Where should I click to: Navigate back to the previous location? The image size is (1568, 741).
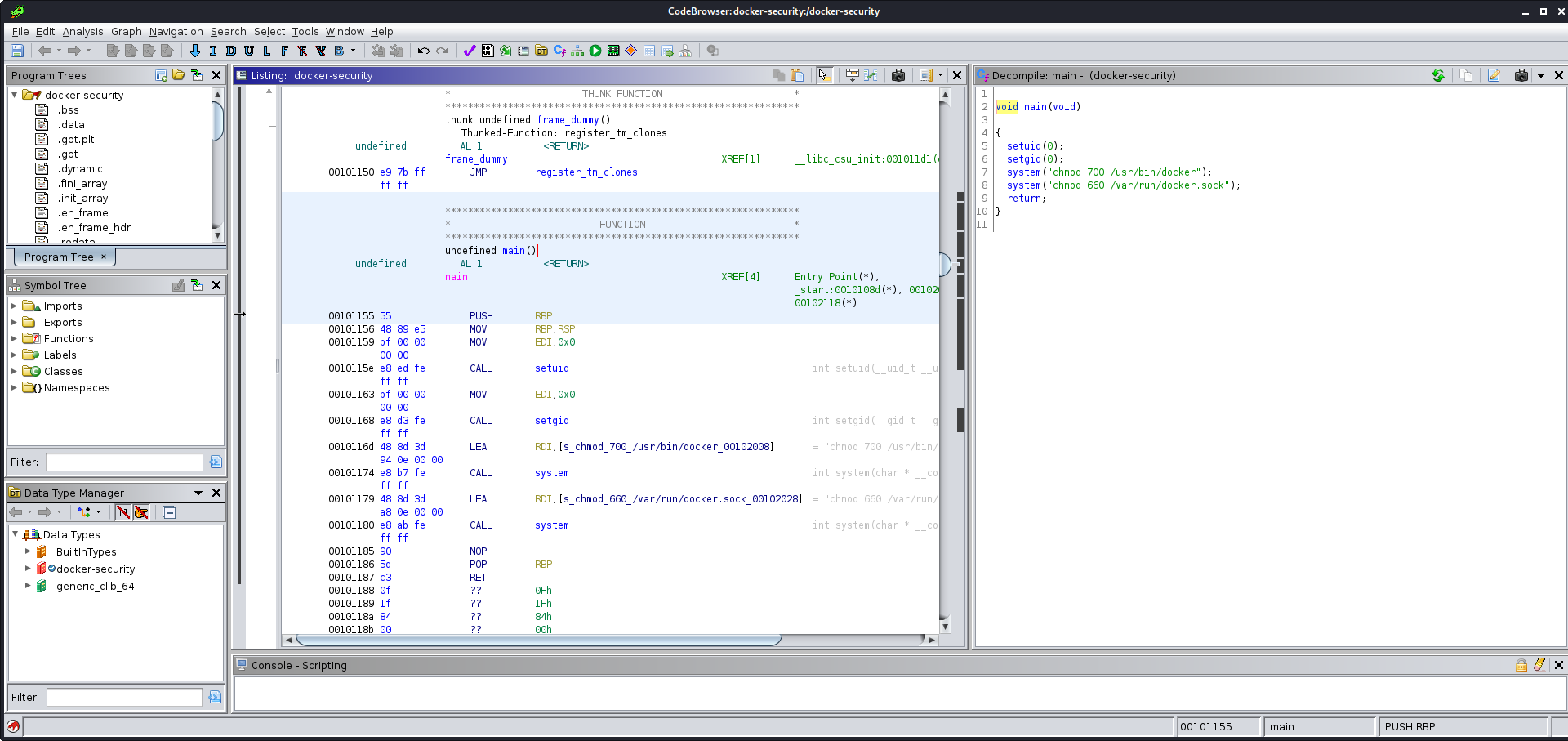[x=46, y=51]
